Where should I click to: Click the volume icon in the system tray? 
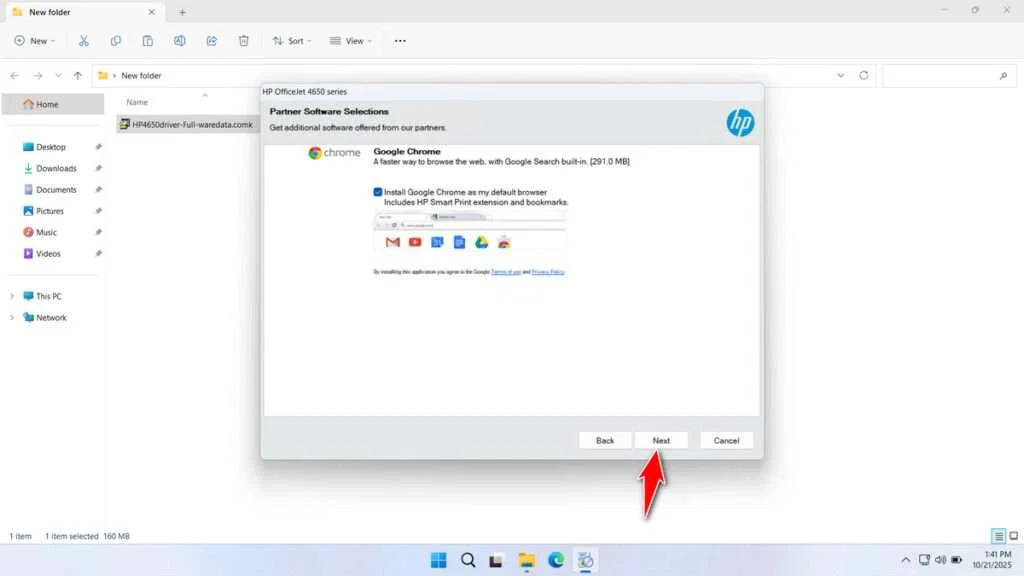pos(940,560)
